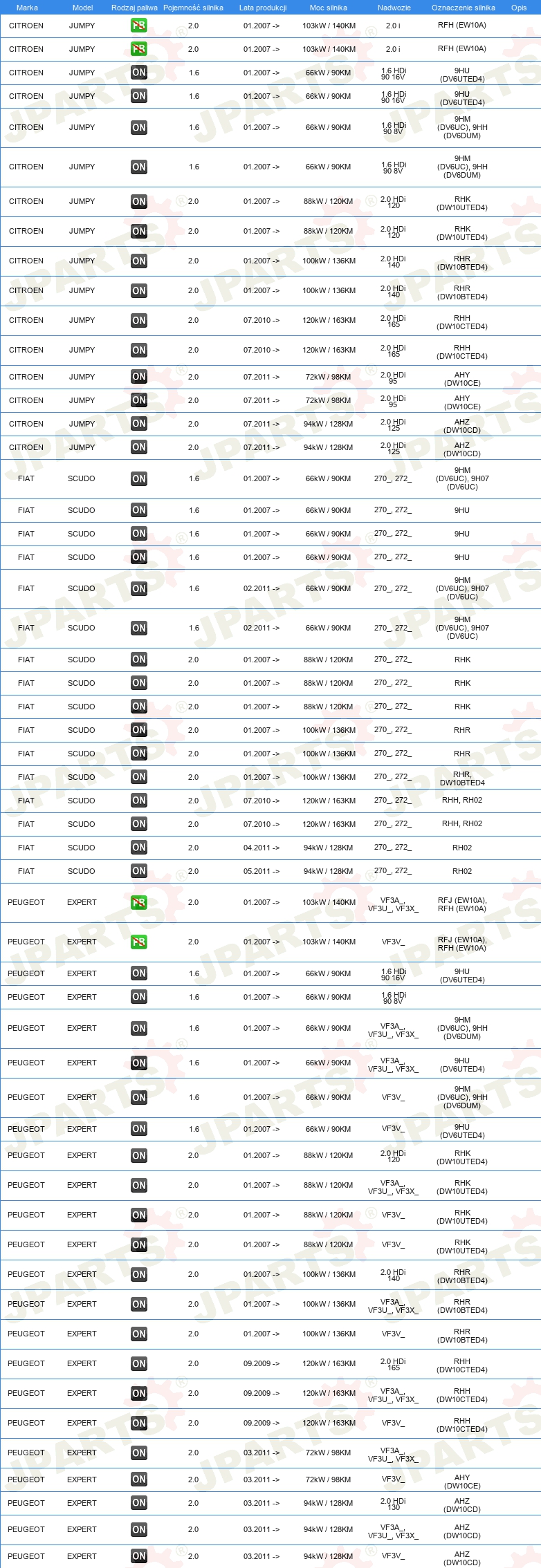Click ON icon in Peugeot Expert 1.6 HDi 90 16V row
541x1568 pixels.
tap(139, 973)
